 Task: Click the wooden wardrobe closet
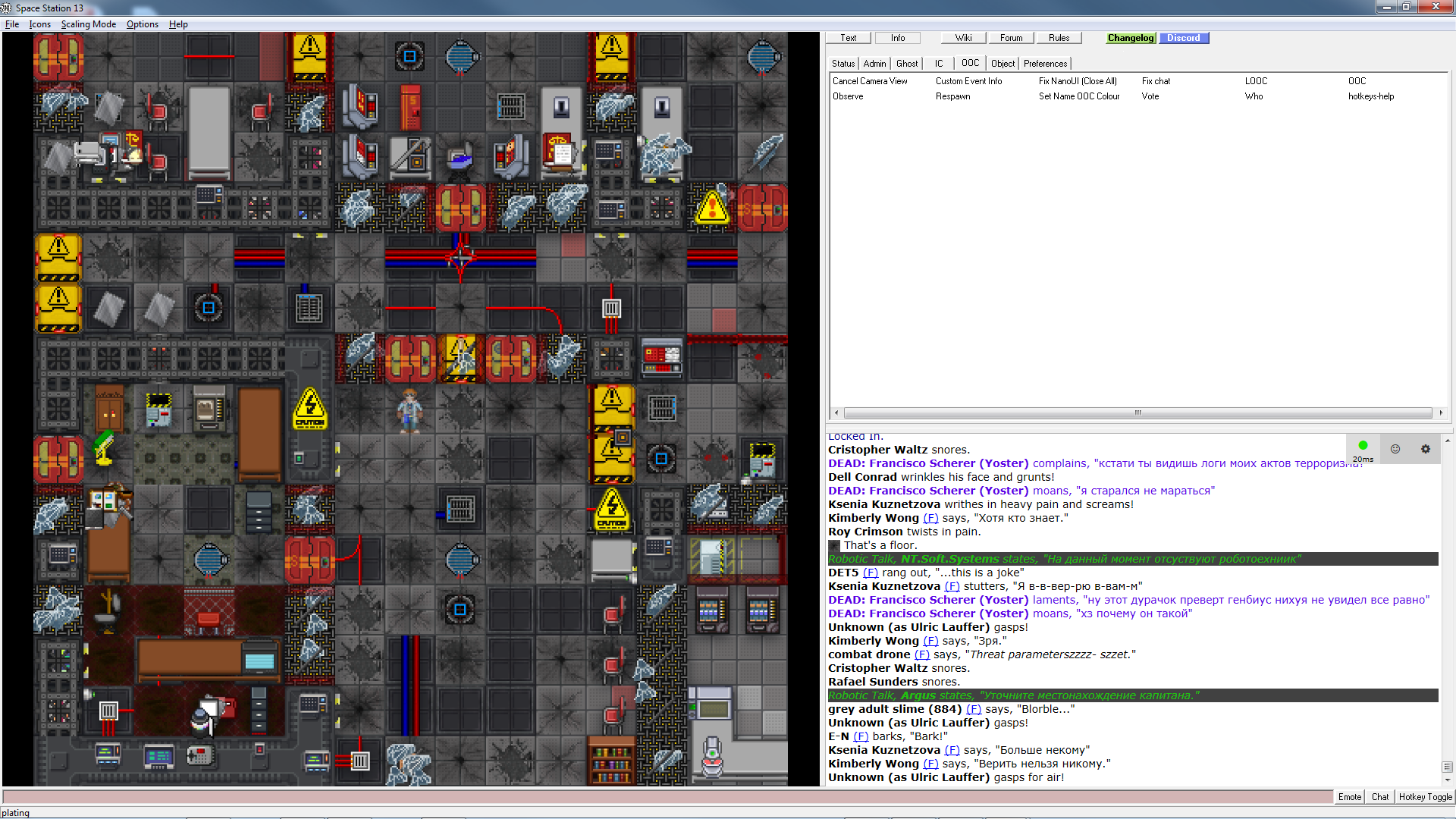tap(109, 409)
